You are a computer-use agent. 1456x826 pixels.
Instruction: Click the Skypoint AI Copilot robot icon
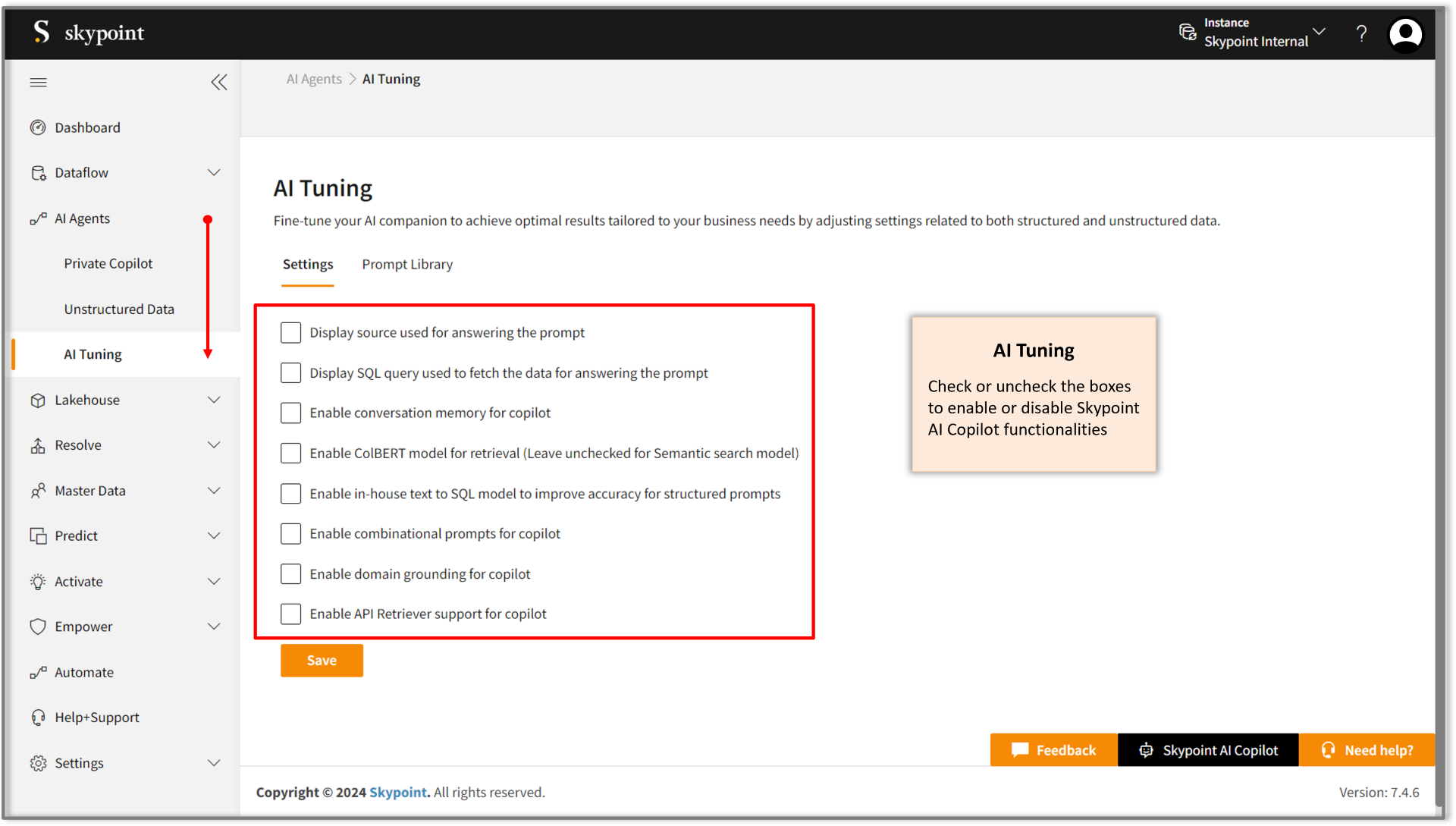pyautogui.click(x=1146, y=750)
